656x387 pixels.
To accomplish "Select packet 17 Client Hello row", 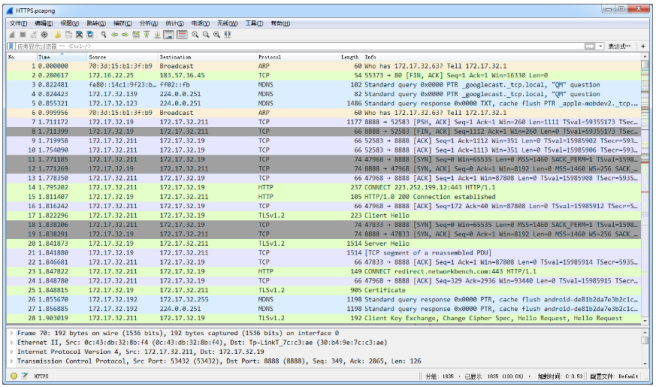I will pos(323,215).
